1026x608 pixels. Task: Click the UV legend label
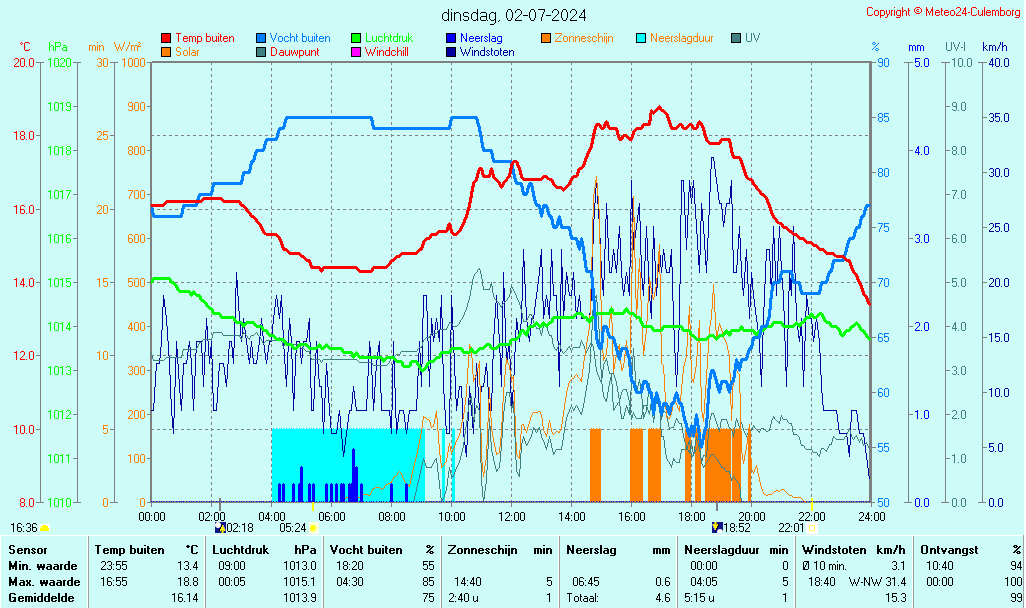tap(752, 38)
